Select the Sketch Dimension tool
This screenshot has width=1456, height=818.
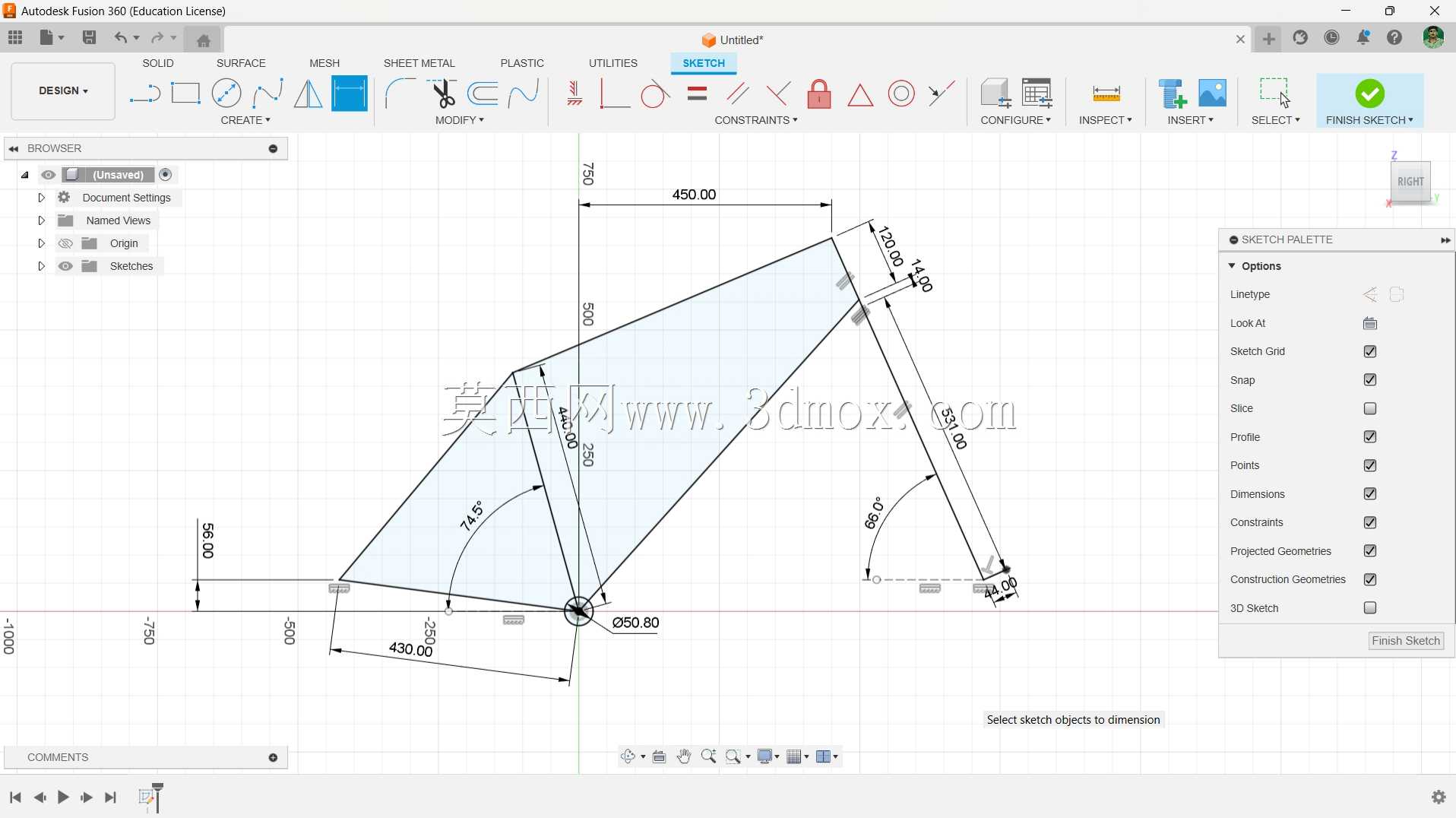click(x=350, y=94)
